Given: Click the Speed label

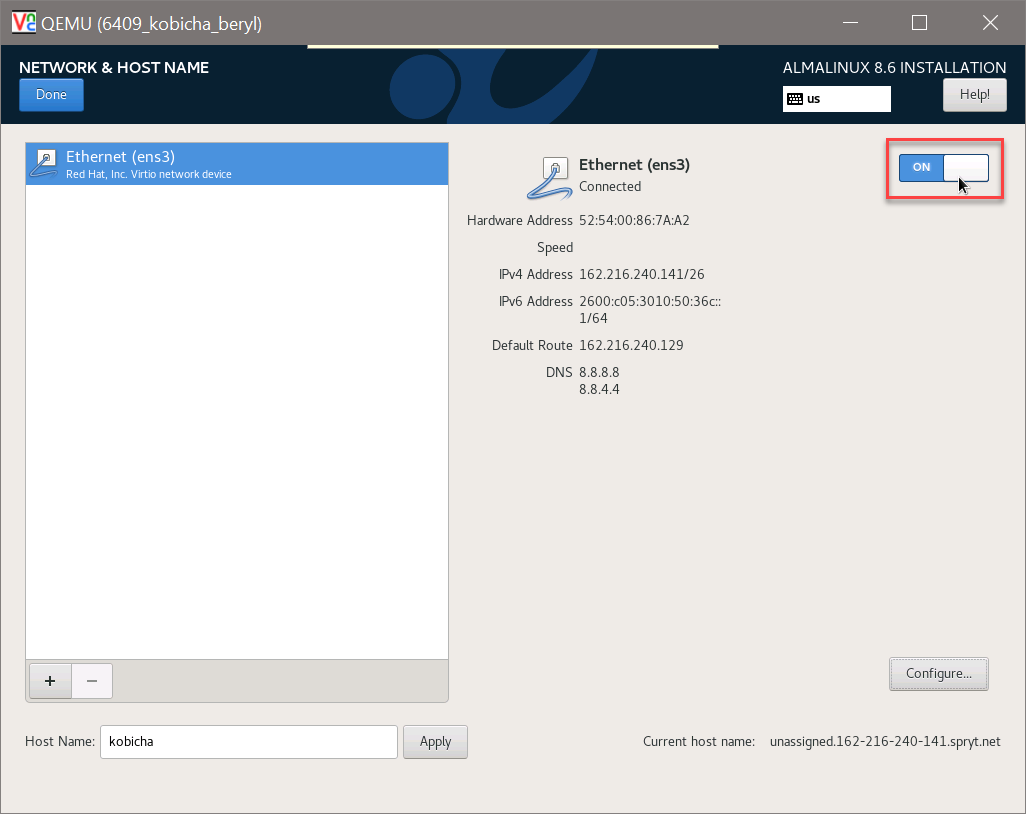Looking at the screenshot, I should coord(555,247).
